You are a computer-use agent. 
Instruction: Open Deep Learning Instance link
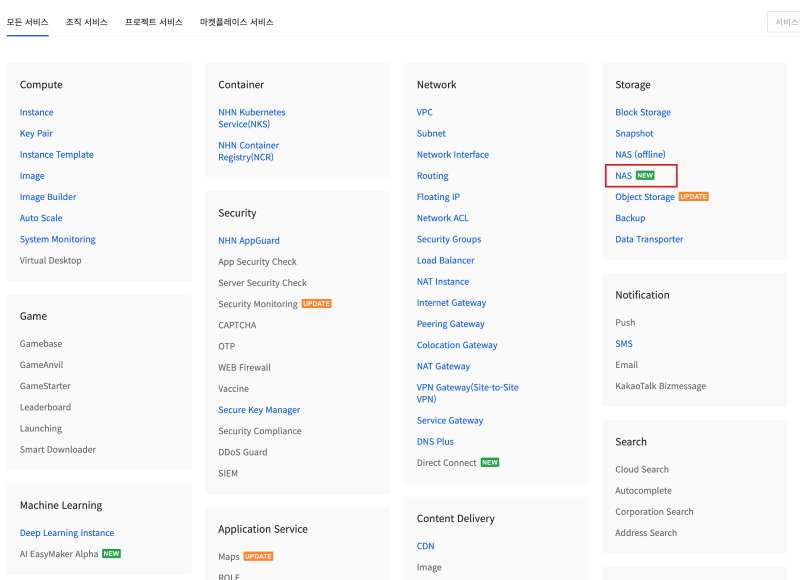[x=67, y=533]
